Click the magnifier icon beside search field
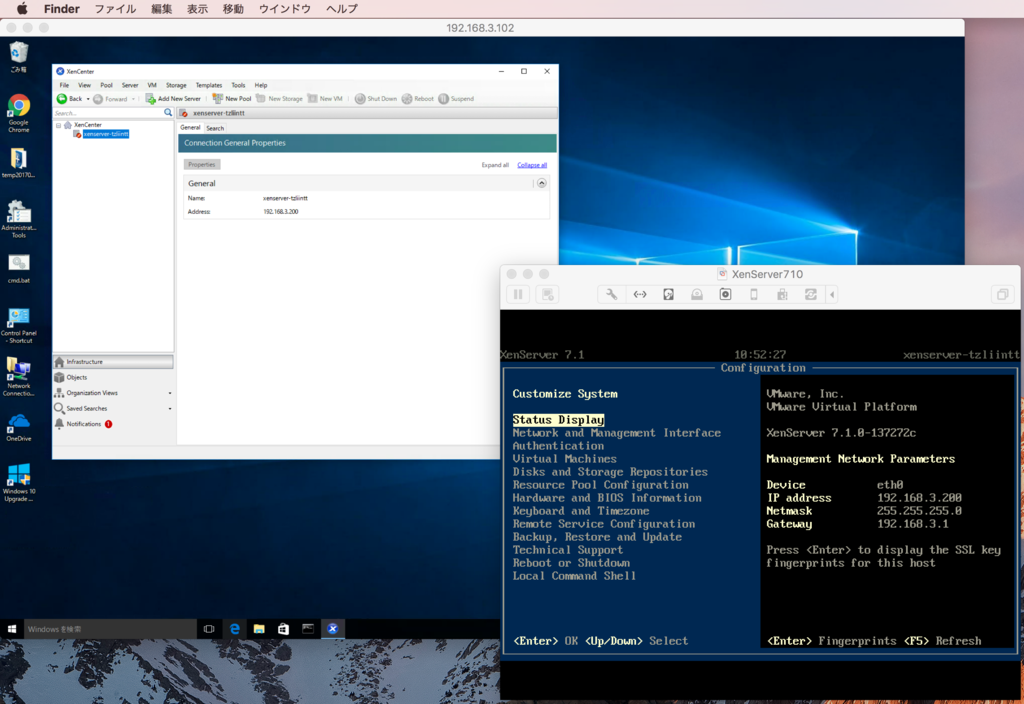The width and height of the screenshot is (1024, 704). coord(168,112)
